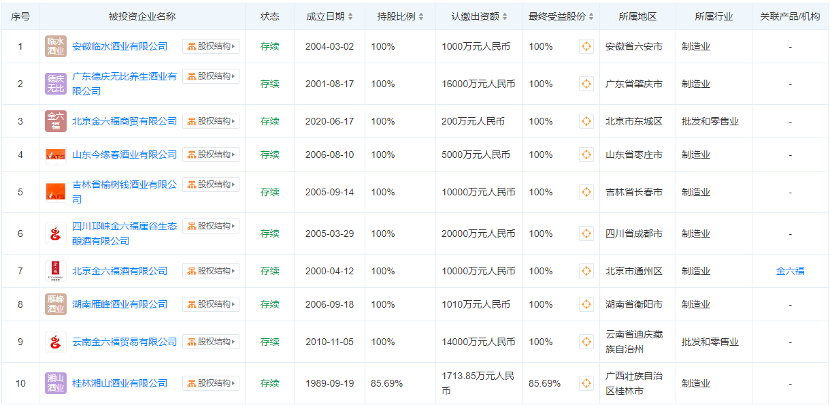Sort by 最终受益股份 column header
Screen dimensions: 830x406
pyautogui.click(x=559, y=17)
